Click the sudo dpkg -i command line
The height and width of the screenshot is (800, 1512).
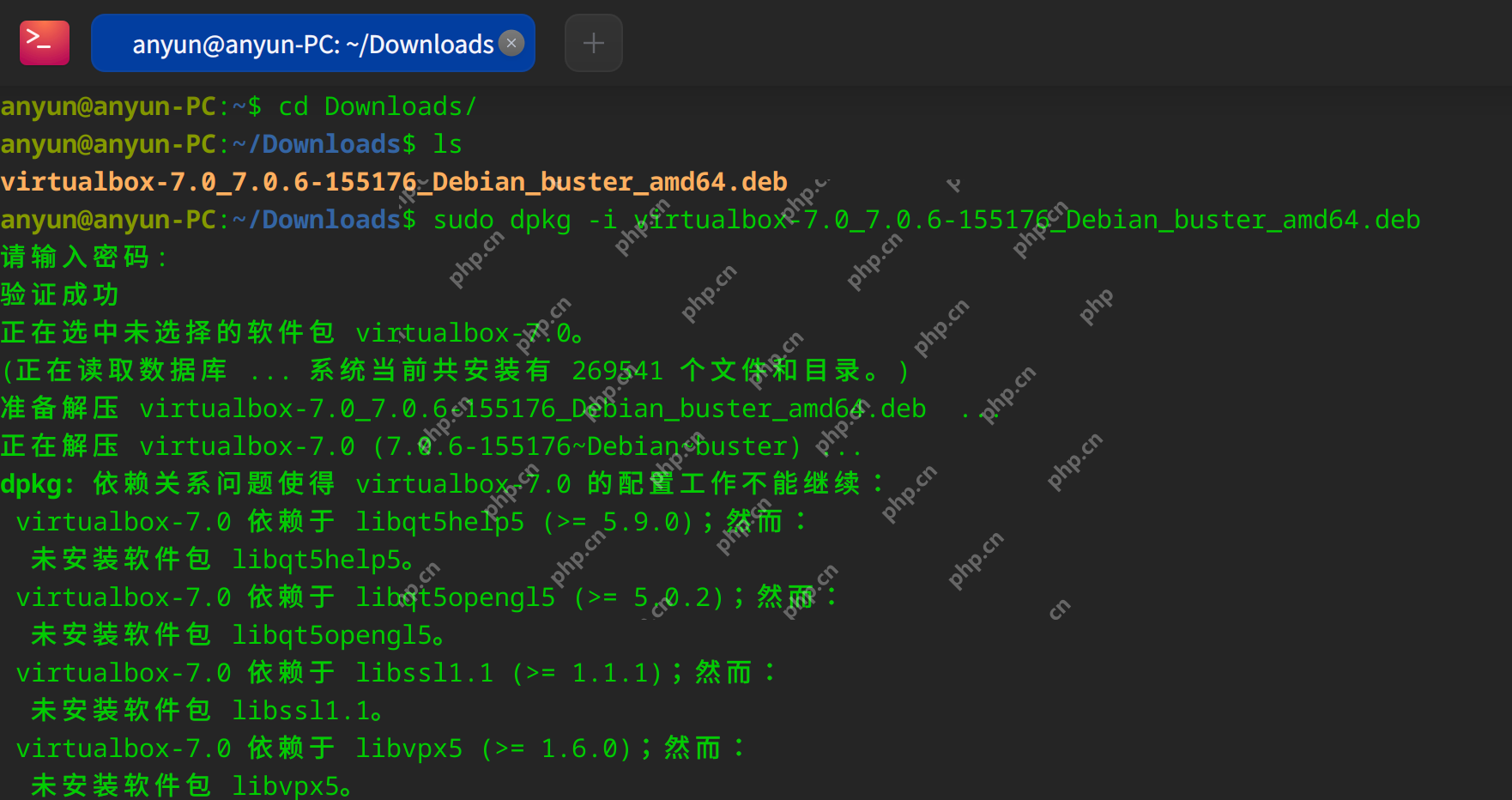coord(772,219)
